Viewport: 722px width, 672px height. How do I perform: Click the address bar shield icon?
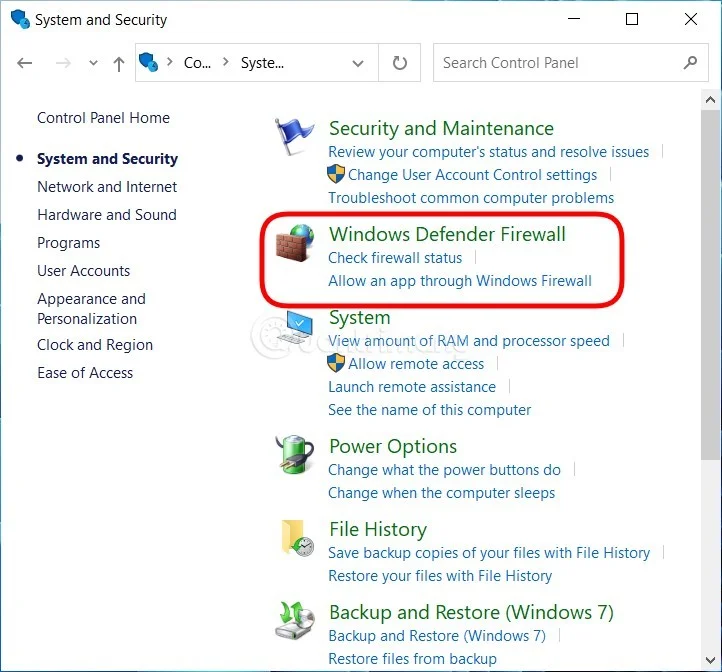[149, 62]
